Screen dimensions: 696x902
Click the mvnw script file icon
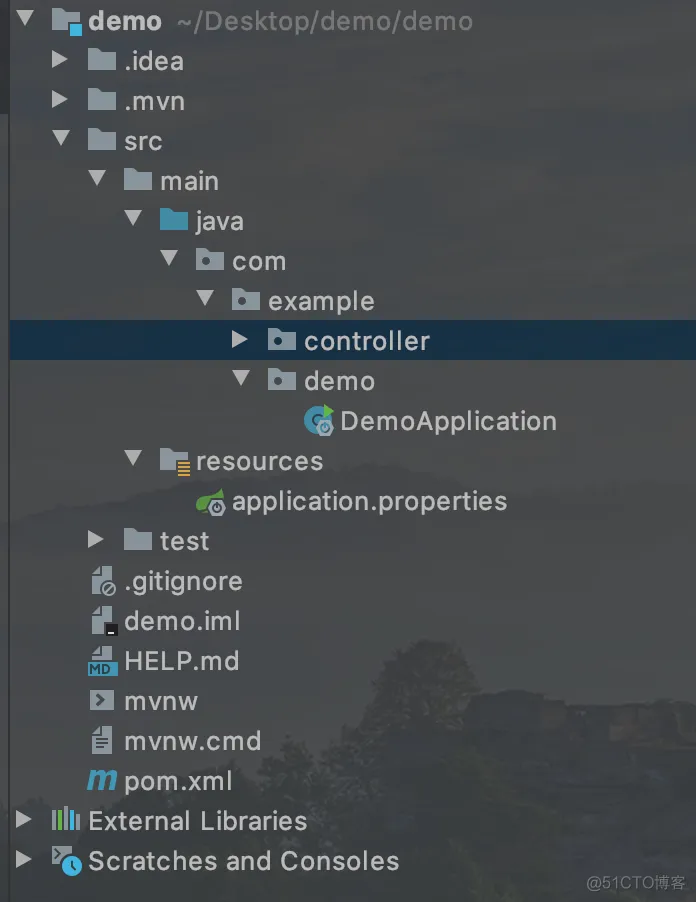click(102, 701)
